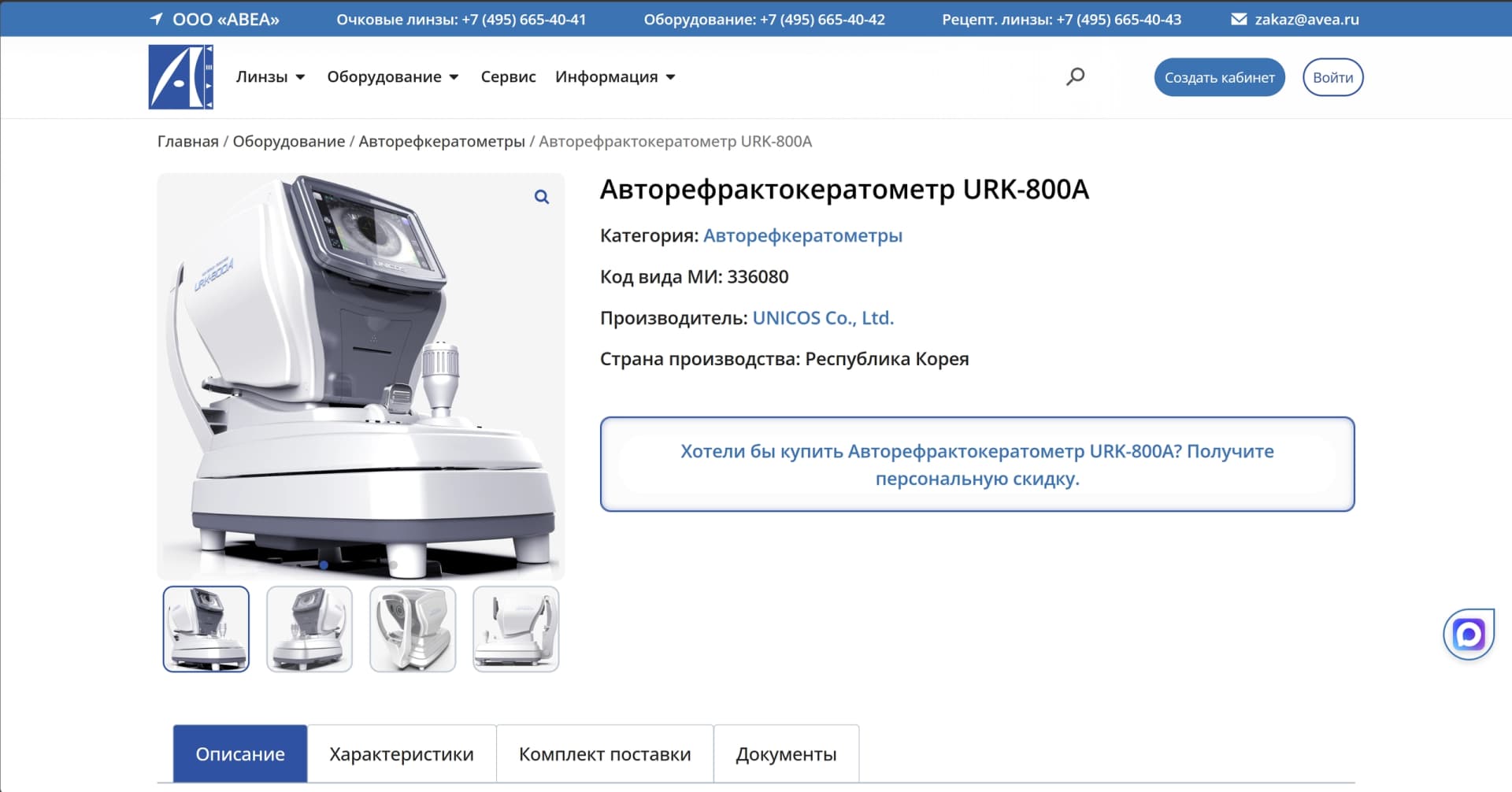Open the Сервис menu item

508,76
